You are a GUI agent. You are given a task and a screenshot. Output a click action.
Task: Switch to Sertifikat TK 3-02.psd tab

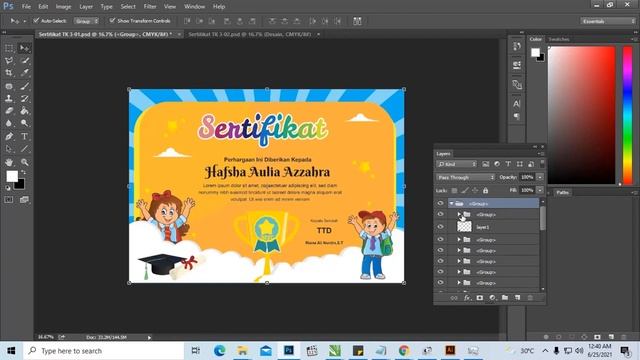point(250,34)
